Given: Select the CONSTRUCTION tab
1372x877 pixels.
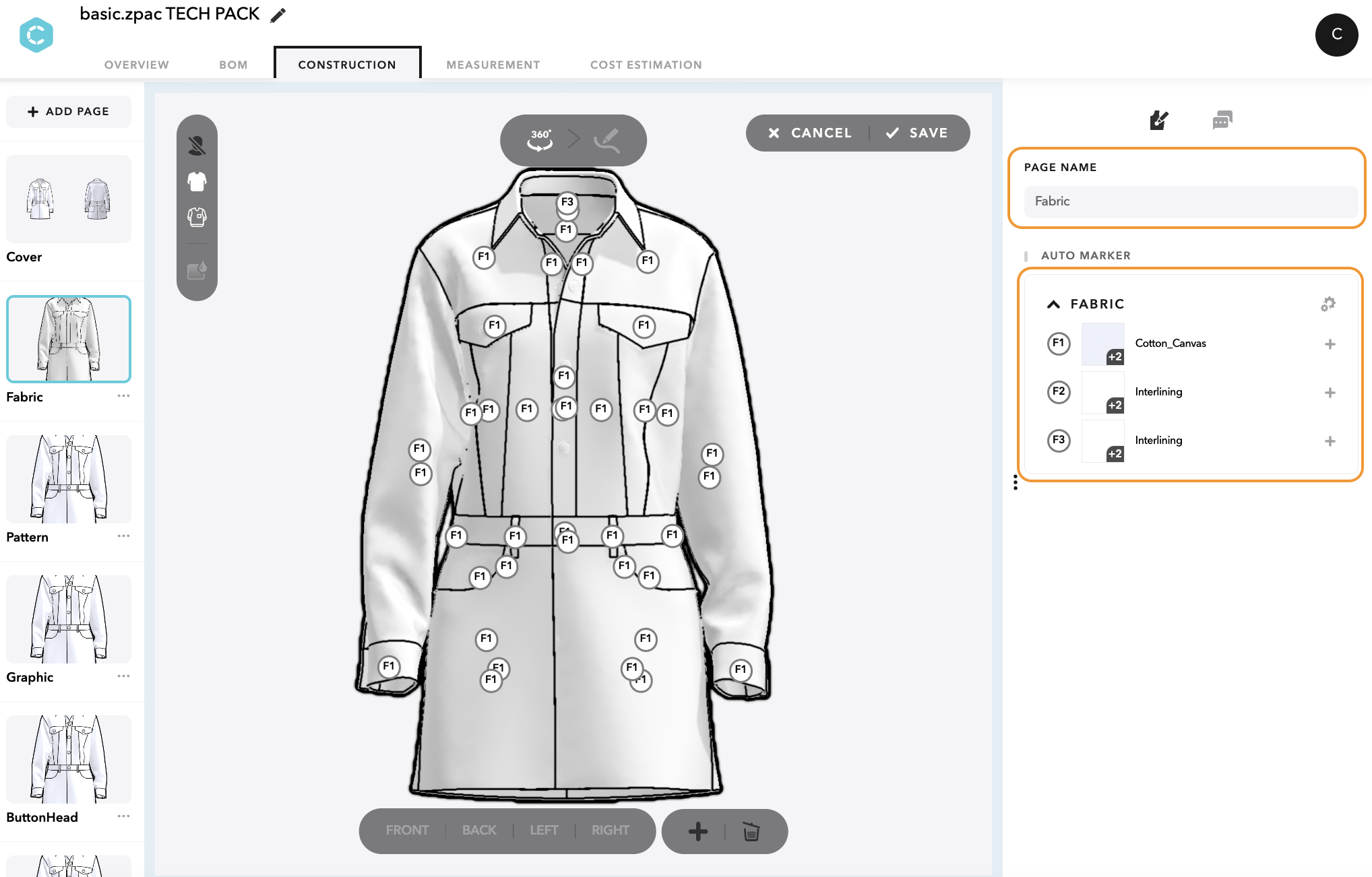Looking at the screenshot, I should (x=347, y=64).
